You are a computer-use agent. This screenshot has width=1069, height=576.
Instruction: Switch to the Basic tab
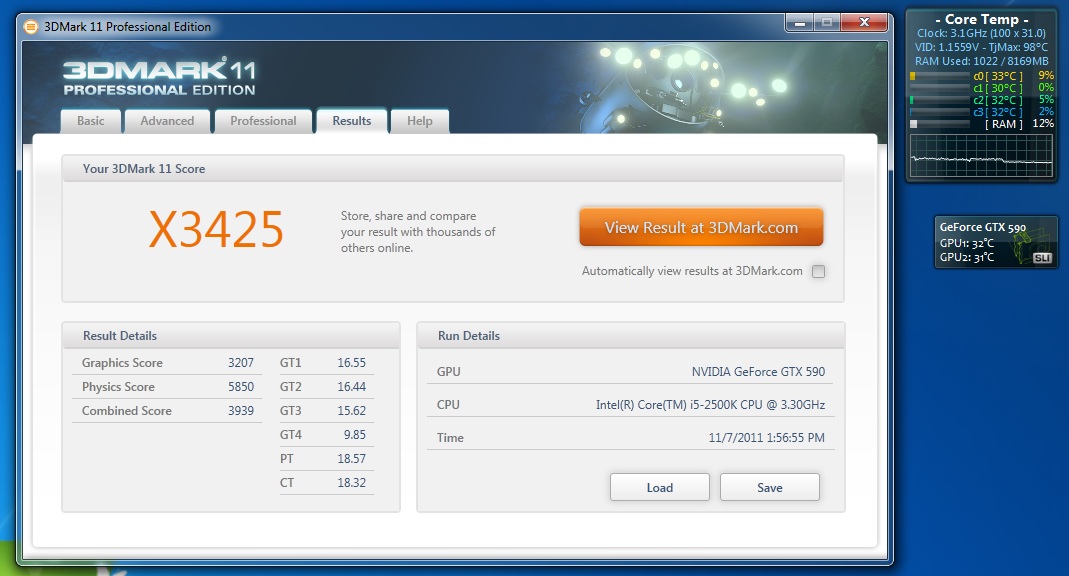tap(91, 121)
